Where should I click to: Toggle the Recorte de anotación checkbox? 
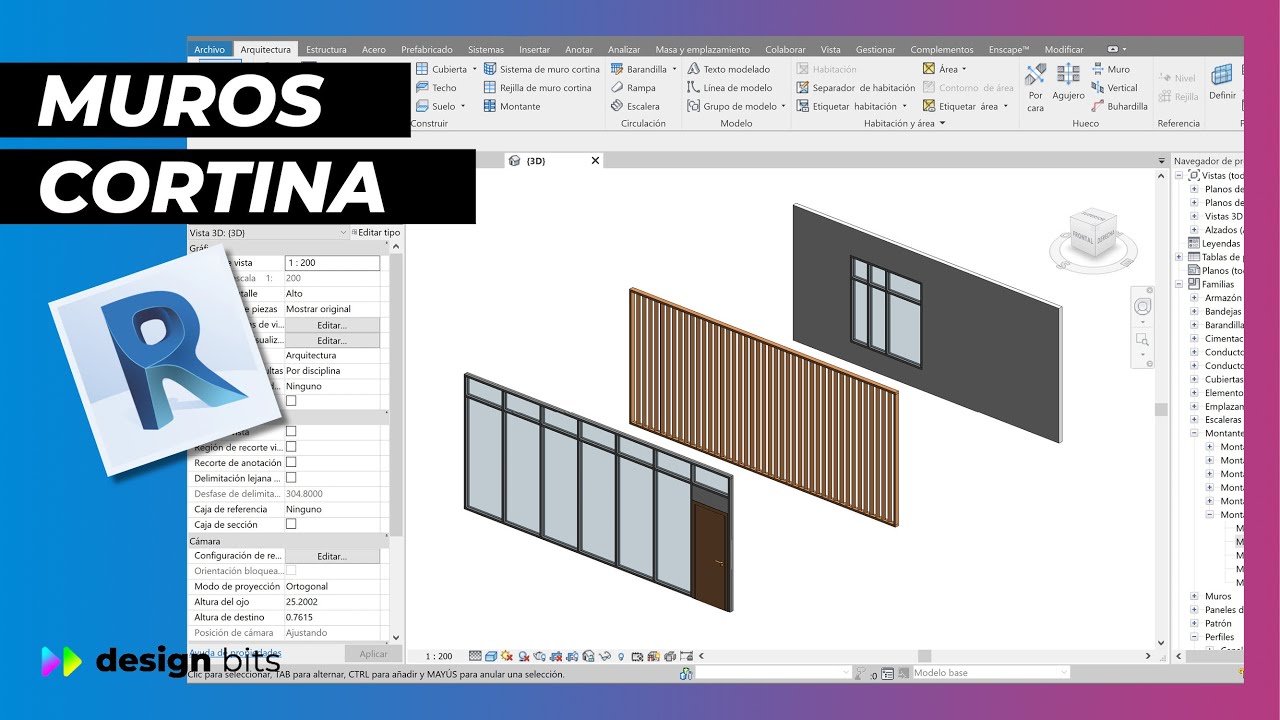[x=291, y=463]
